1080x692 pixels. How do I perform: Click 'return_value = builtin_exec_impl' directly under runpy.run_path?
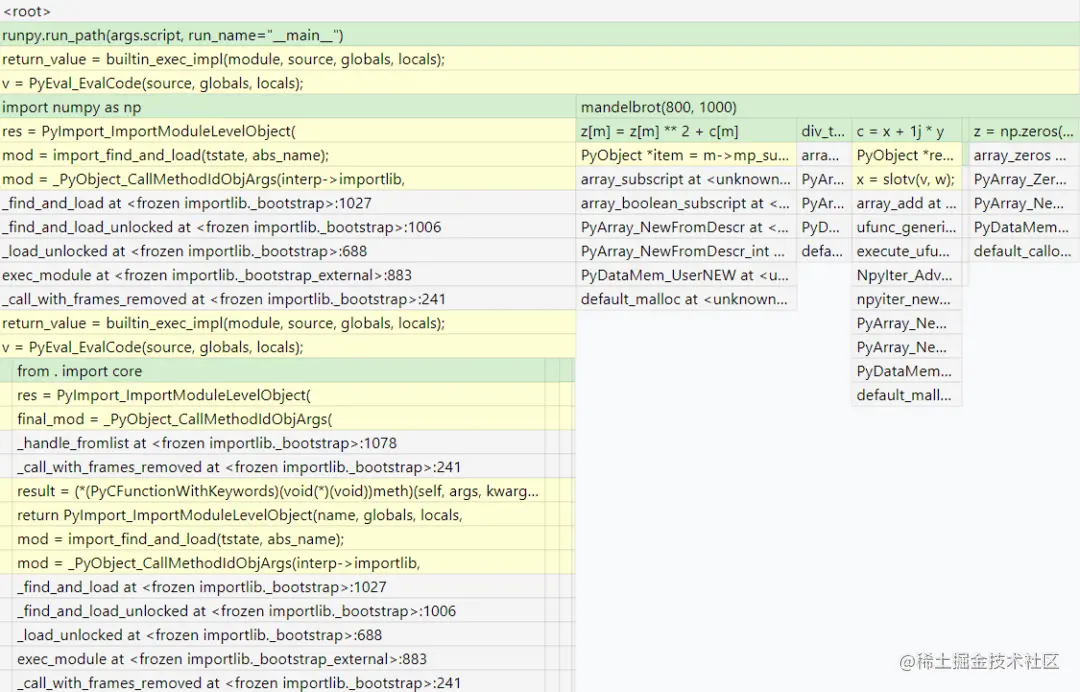[x=540, y=59]
